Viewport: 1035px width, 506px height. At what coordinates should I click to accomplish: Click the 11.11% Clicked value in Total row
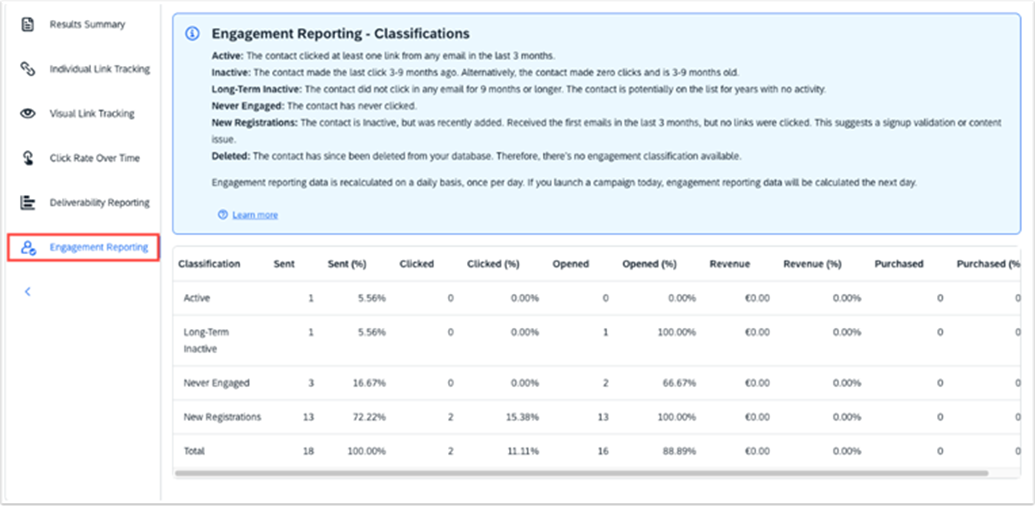523,451
